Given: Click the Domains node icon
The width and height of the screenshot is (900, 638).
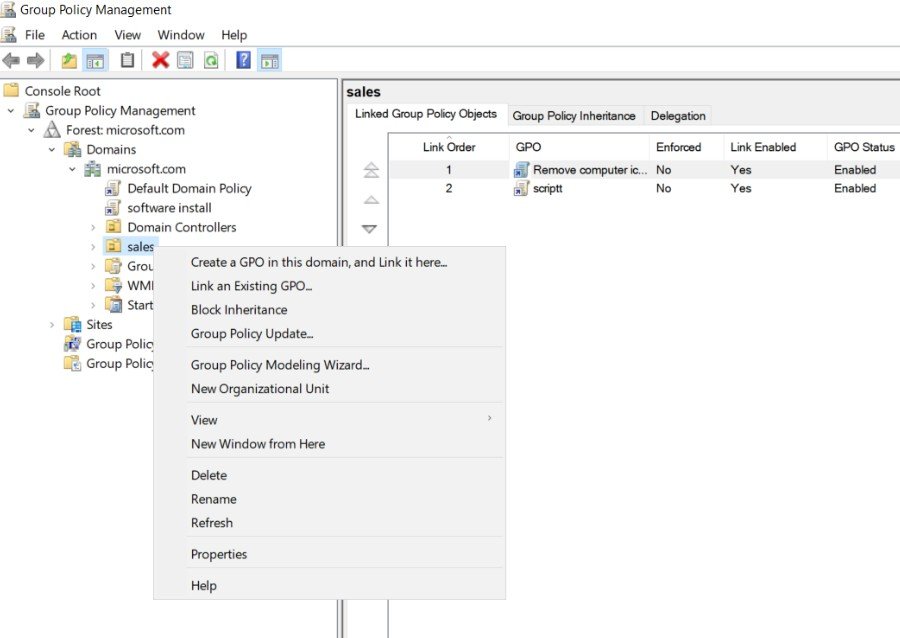Looking at the screenshot, I should click(x=72, y=149).
